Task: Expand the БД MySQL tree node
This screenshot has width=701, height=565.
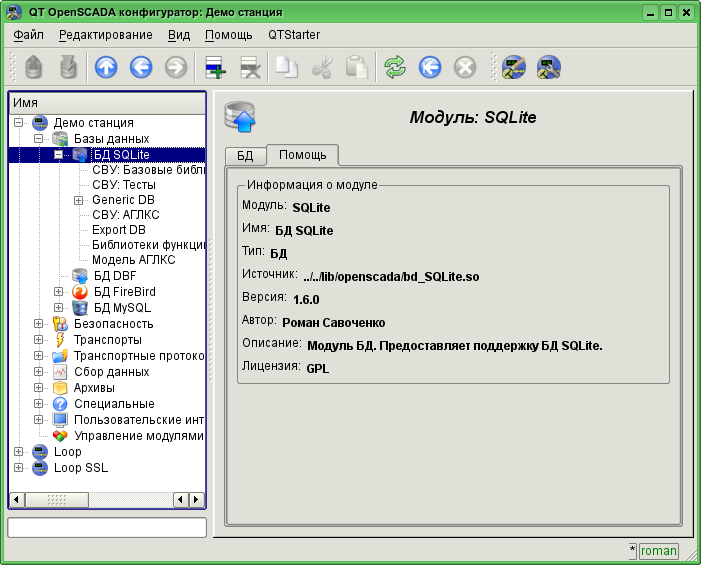Action: tap(58, 308)
